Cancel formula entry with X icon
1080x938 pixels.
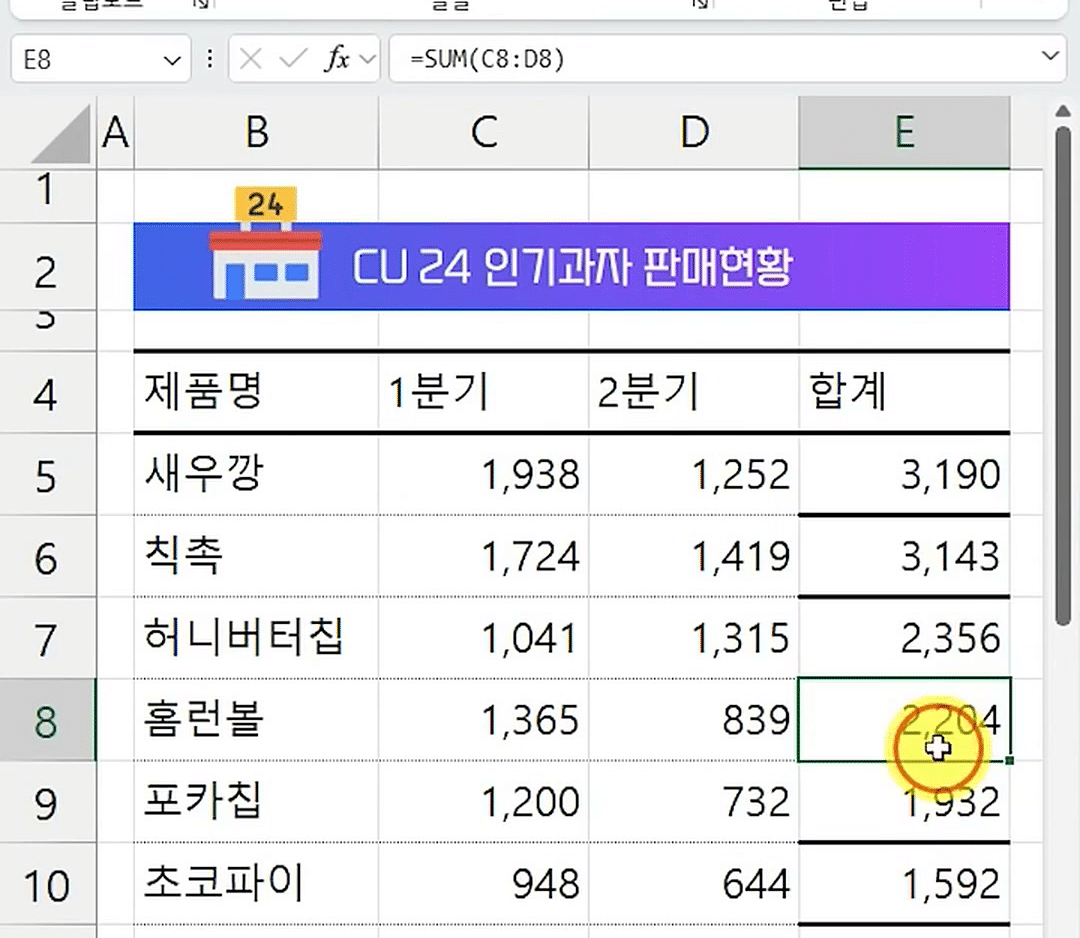click(251, 59)
